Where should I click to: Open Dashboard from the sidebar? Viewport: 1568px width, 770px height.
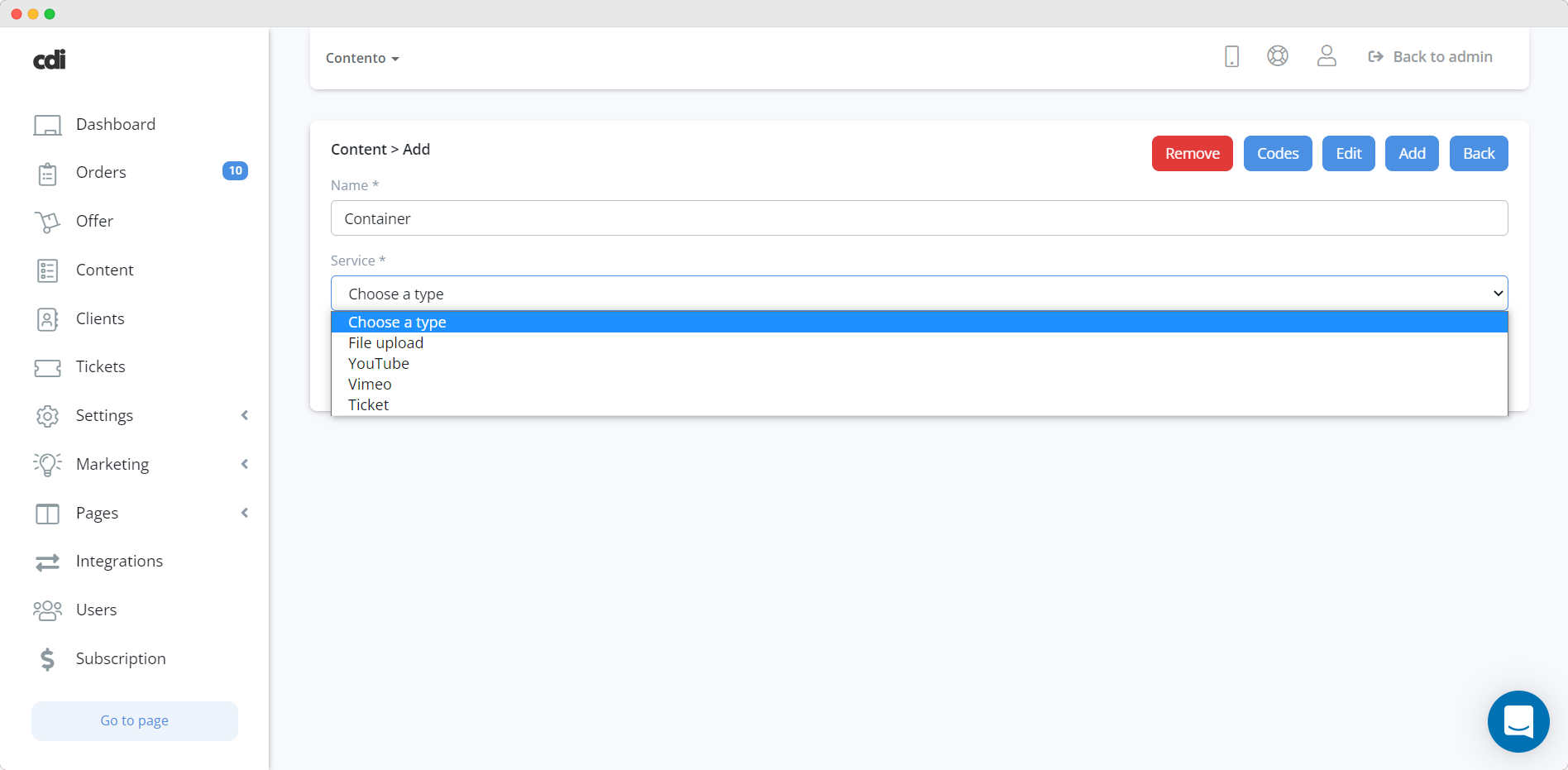click(116, 124)
